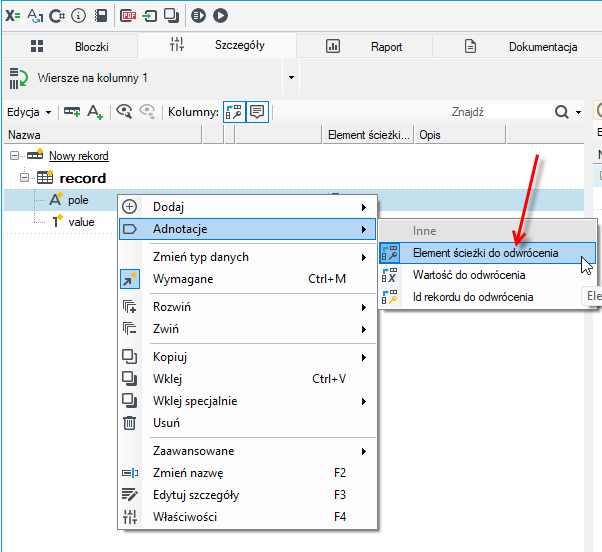Open the Rozwiń submenu
602x552 pixels.
(x=247, y=307)
